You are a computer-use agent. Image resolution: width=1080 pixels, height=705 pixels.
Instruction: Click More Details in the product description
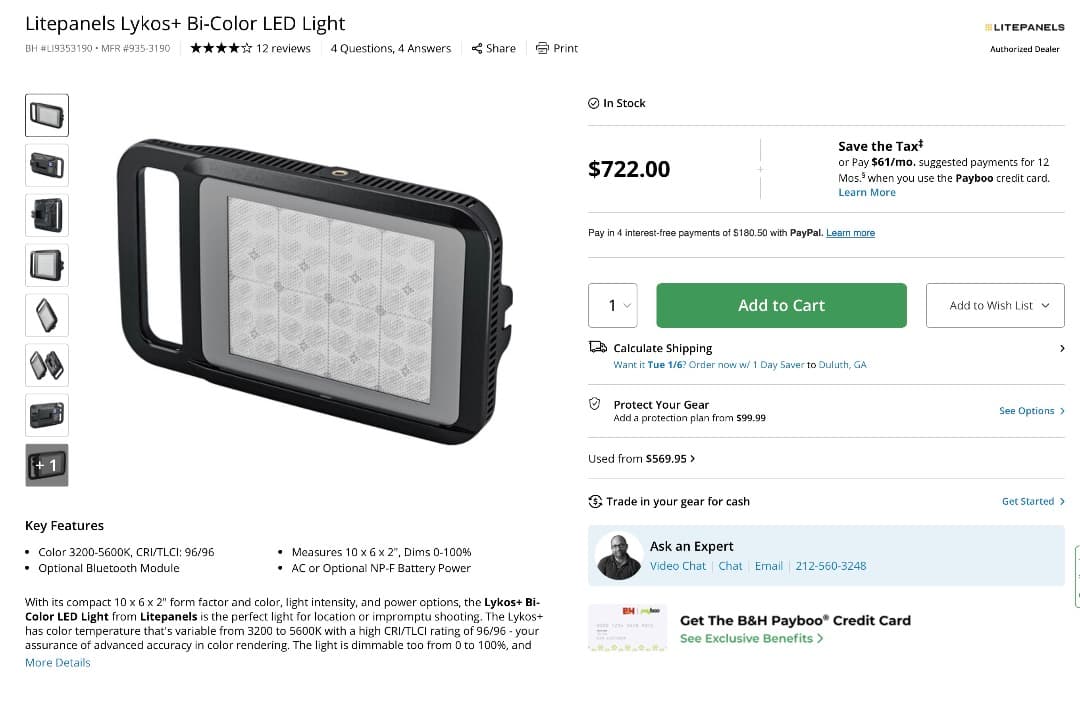[x=57, y=662]
